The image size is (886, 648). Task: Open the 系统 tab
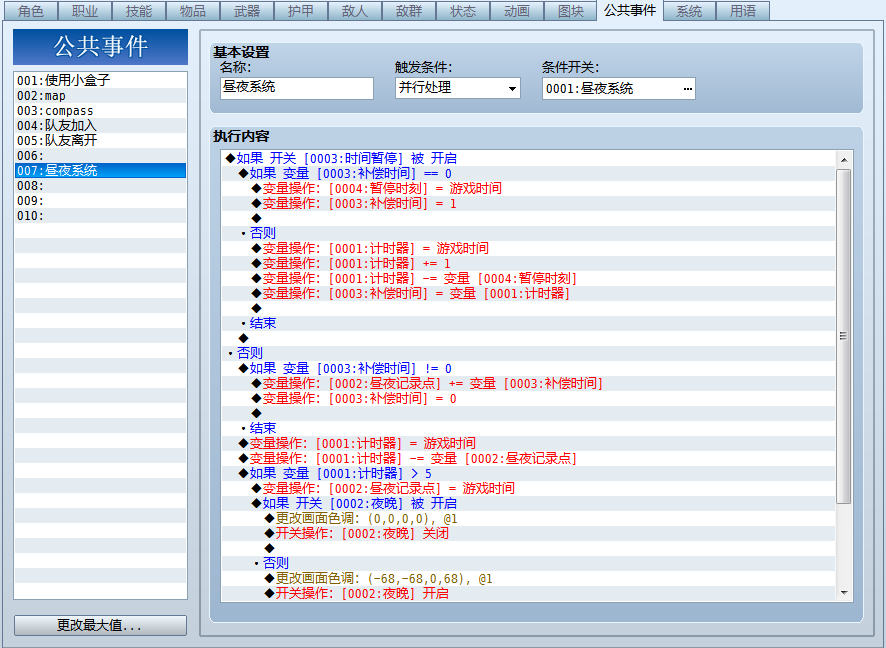coord(689,11)
